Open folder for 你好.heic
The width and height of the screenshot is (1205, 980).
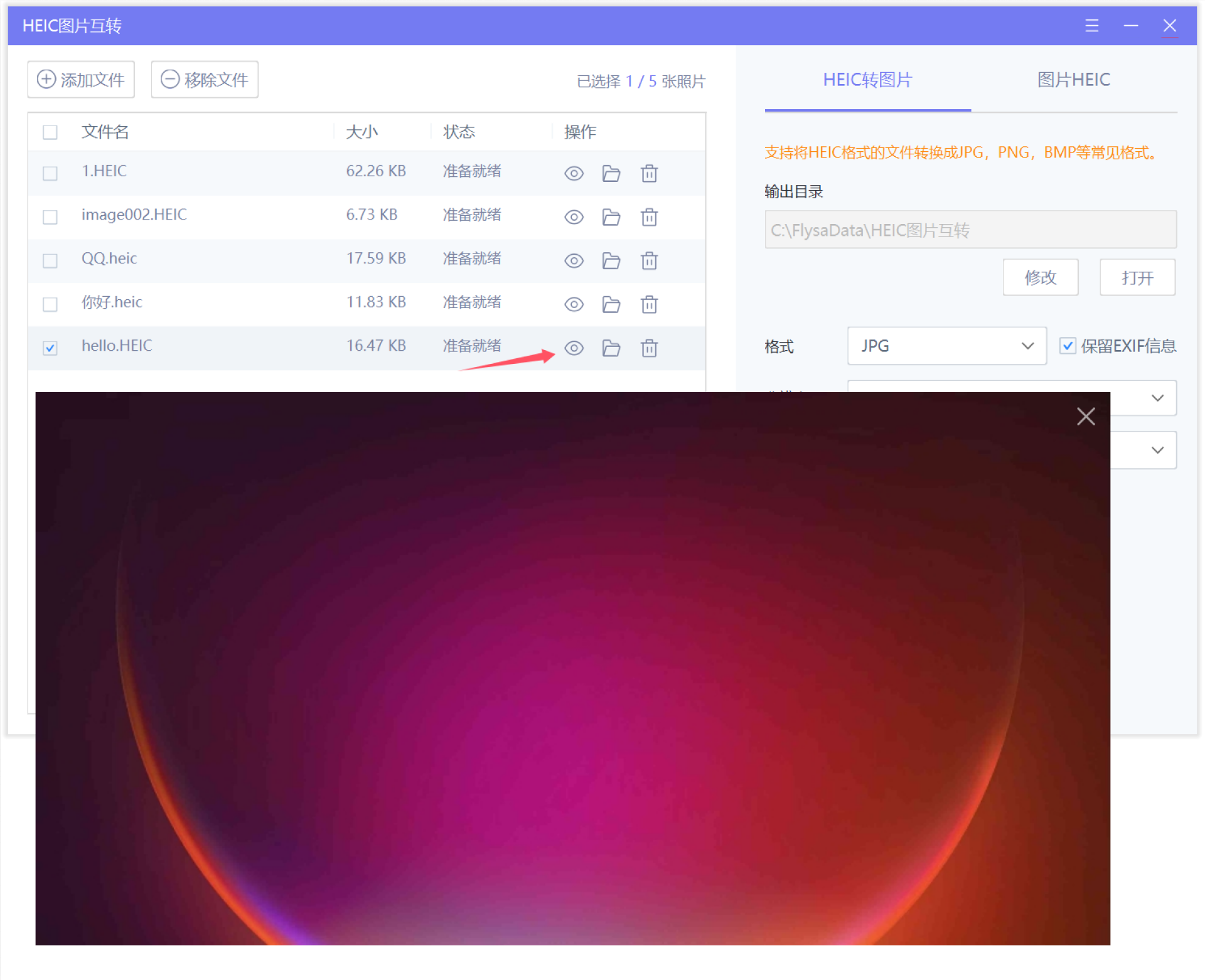tap(611, 304)
